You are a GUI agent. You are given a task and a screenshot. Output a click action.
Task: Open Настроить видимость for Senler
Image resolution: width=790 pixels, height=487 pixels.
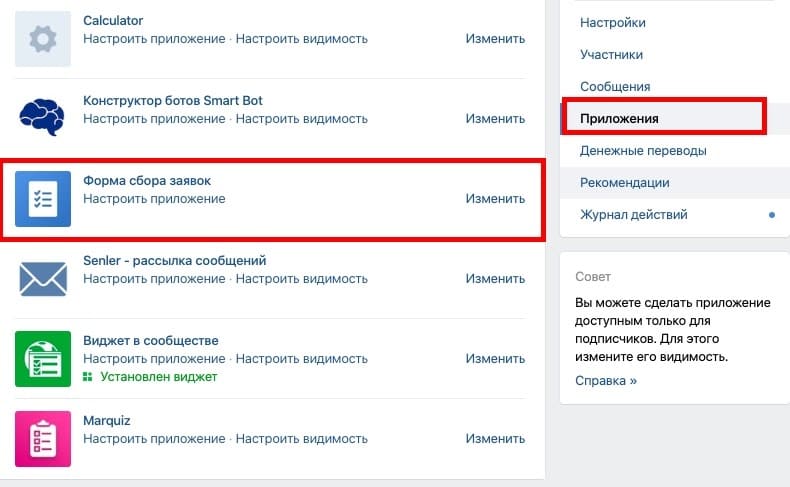tap(302, 279)
